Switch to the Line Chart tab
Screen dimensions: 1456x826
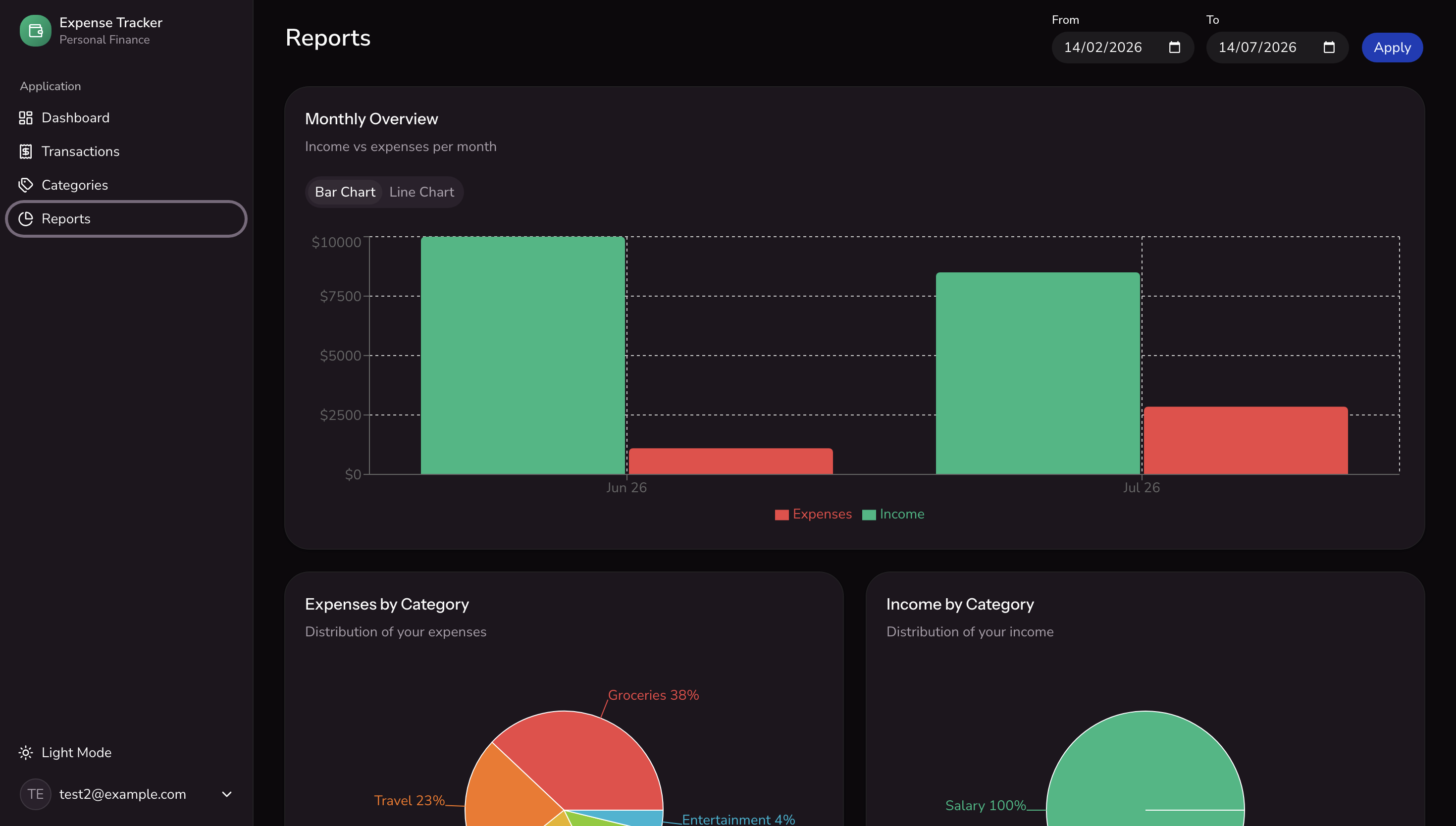421,192
